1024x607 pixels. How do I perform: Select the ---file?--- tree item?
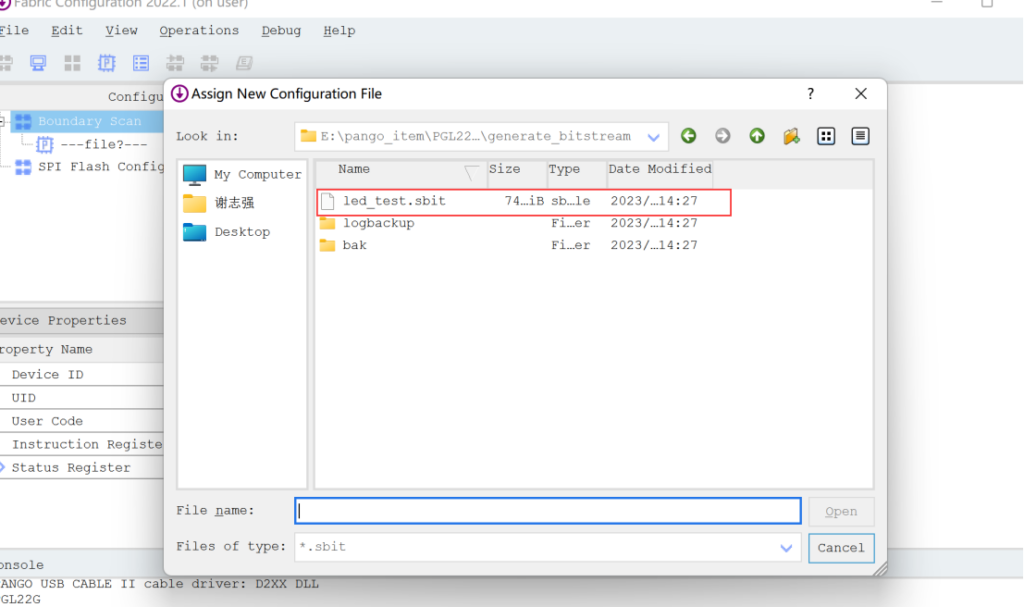pos(103,144)
